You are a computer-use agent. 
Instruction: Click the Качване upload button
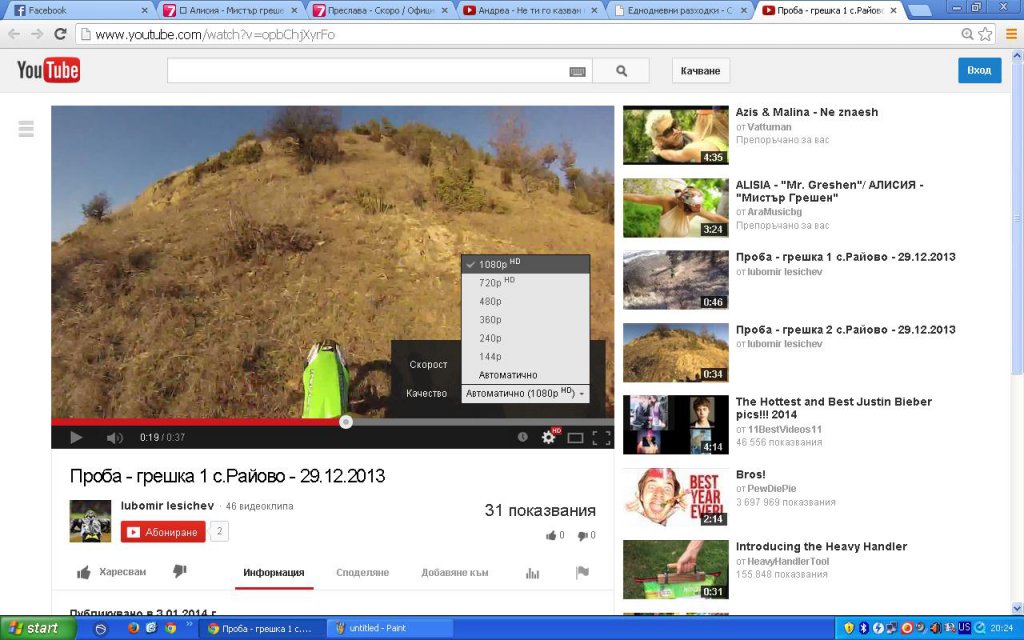point(700,71)
